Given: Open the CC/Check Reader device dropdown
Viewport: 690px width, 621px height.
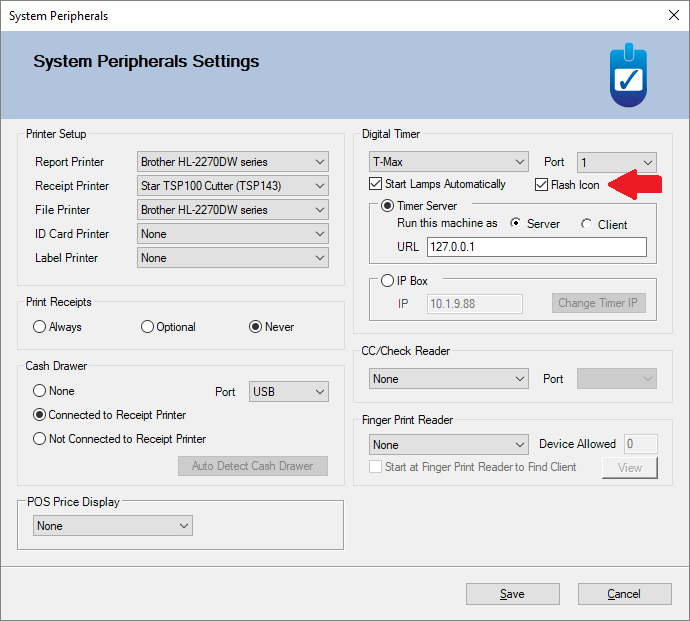Looking at the screenshot, I should coord(448,379).
